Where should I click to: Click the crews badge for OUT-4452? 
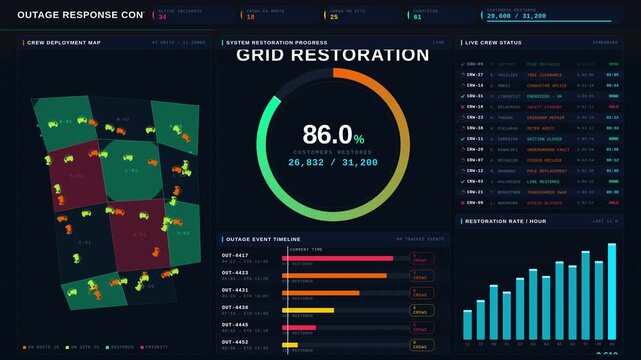click(421, 345)
